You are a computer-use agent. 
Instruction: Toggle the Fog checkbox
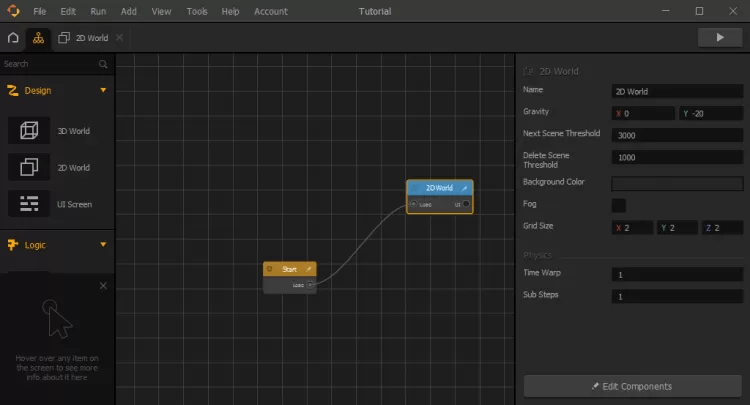click(x=619, y=205)
